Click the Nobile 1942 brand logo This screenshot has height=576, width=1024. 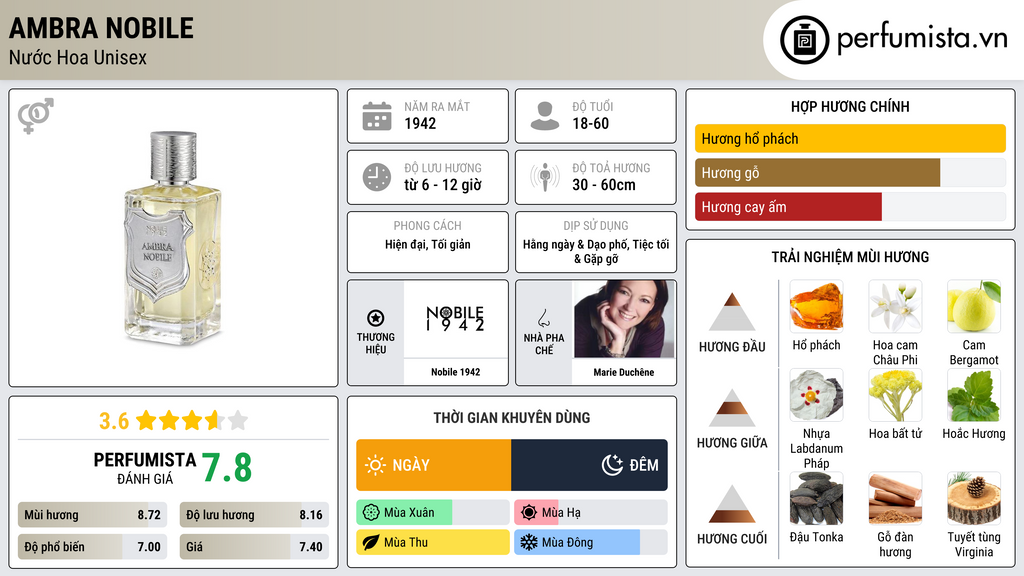click(455, 318)
